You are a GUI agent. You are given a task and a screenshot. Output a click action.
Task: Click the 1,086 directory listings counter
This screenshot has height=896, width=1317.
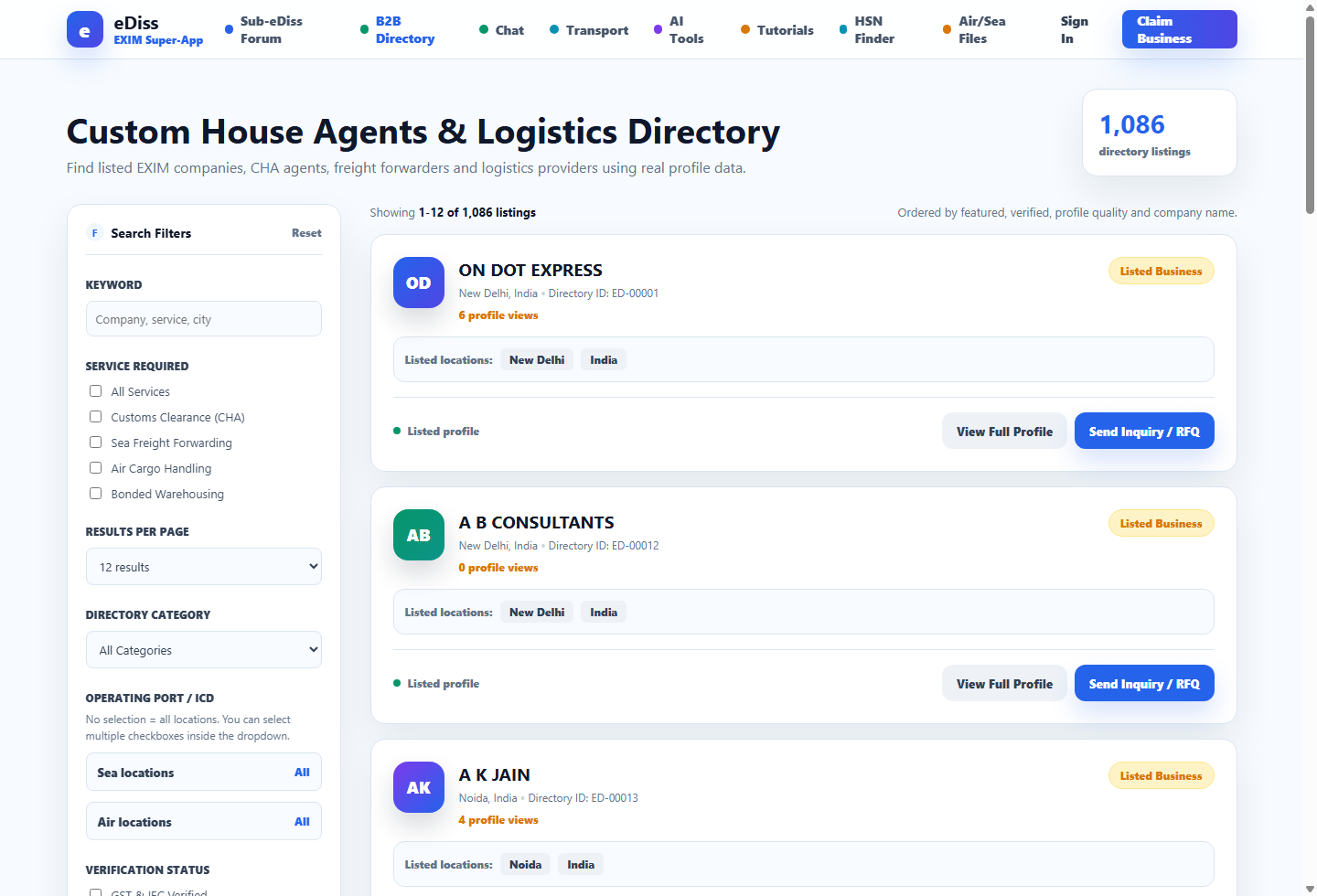[x=1159, y=133]
